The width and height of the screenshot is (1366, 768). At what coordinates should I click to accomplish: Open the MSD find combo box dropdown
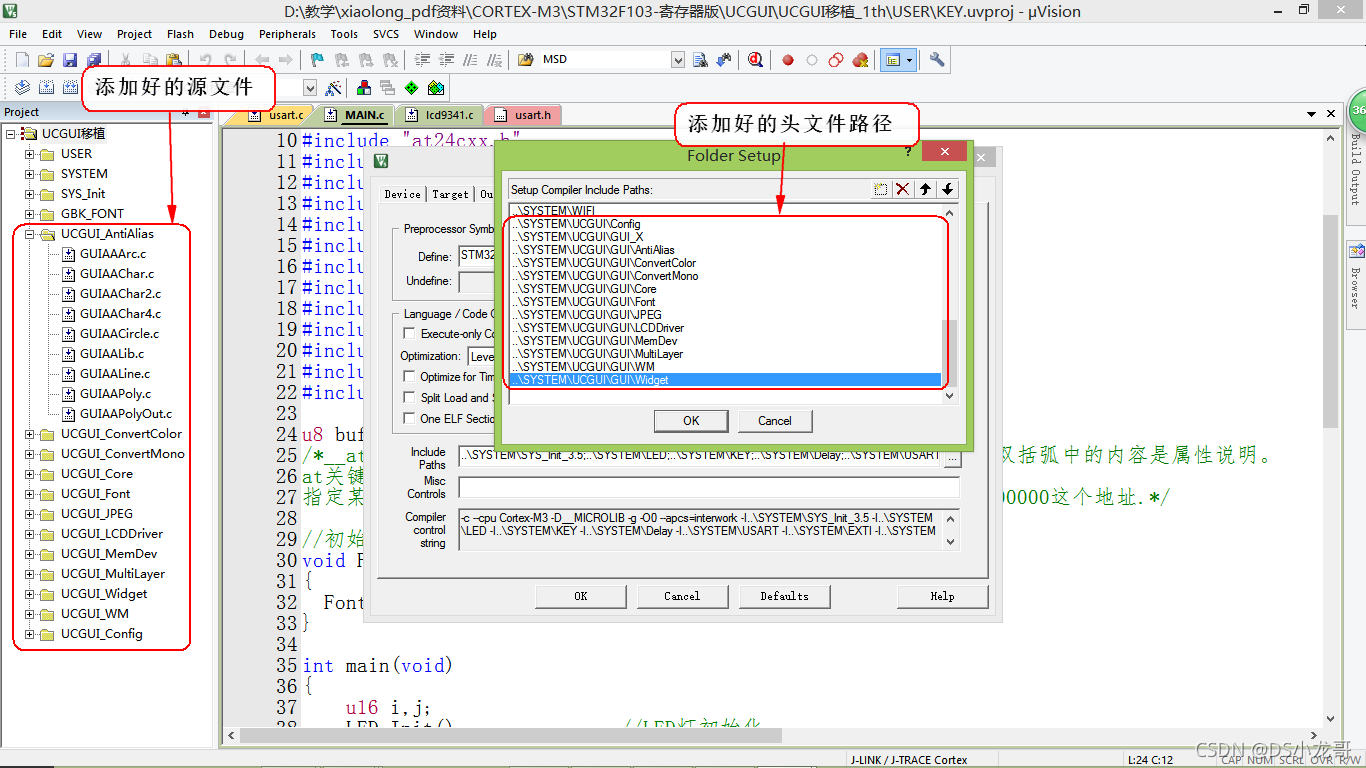678,60
